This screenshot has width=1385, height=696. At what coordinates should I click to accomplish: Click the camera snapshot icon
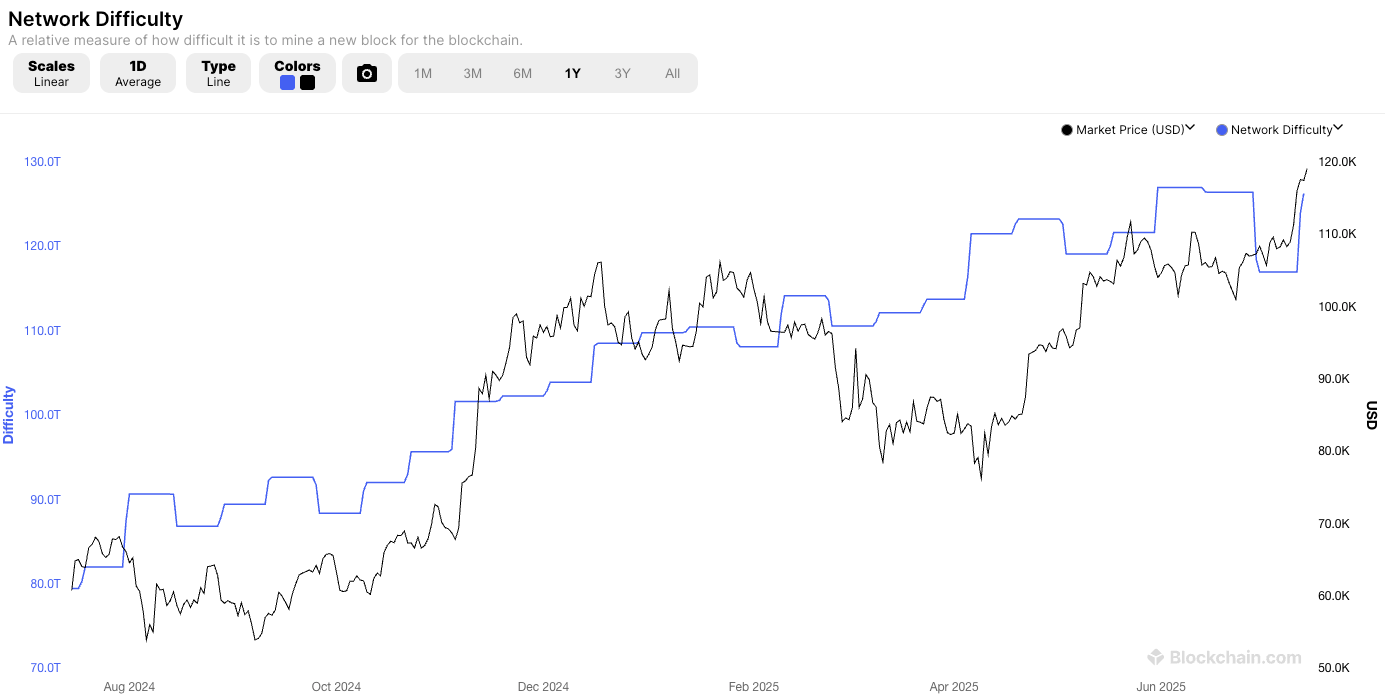coord(366,72)
